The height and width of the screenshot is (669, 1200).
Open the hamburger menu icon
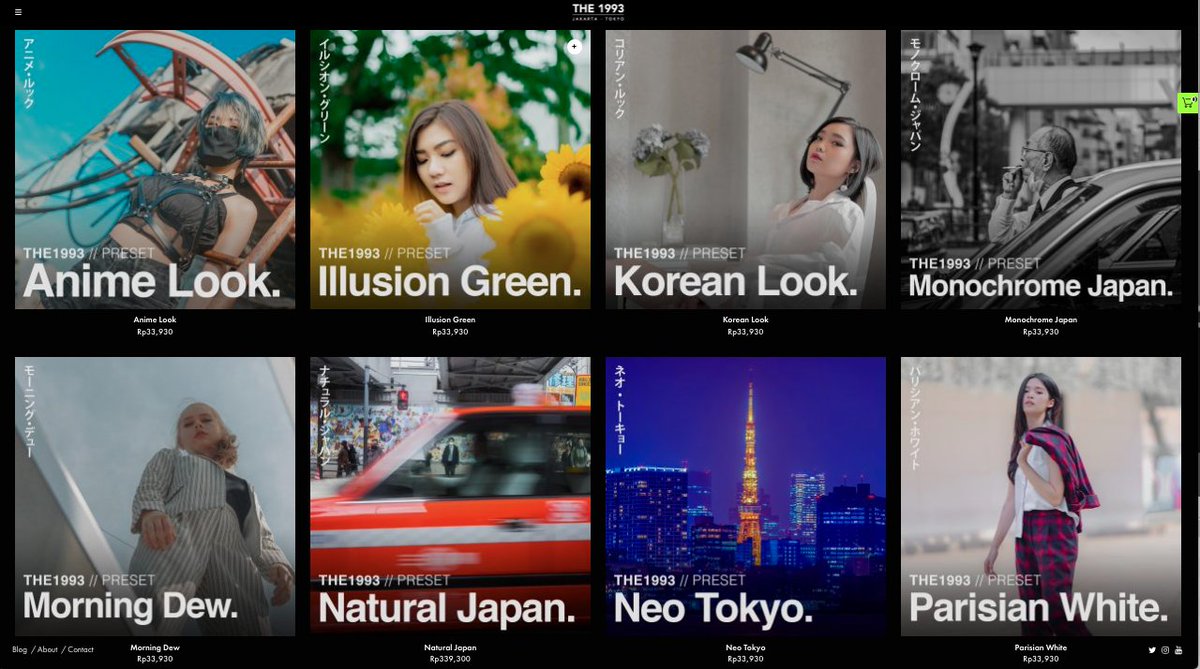(x=18, y=12)
